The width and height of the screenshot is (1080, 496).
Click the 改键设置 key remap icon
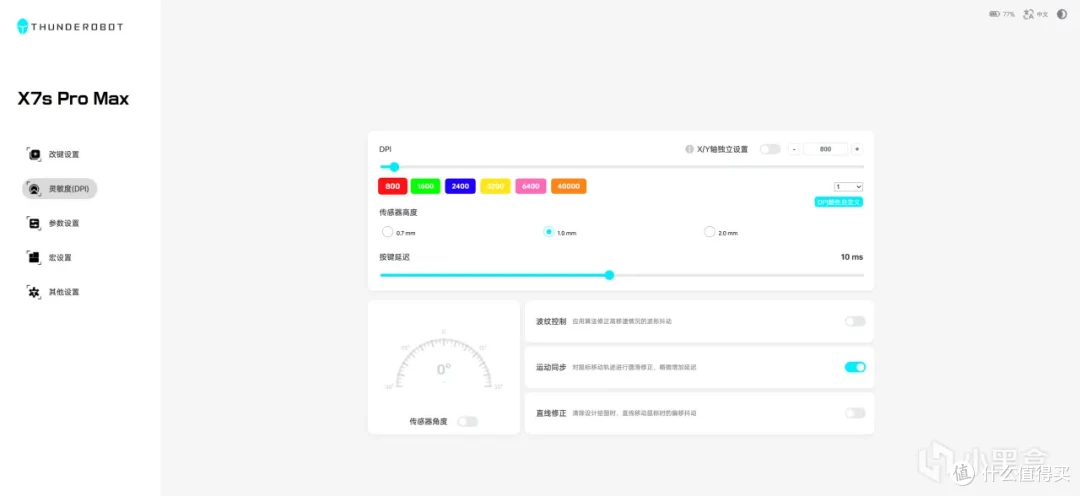point(33,154)
